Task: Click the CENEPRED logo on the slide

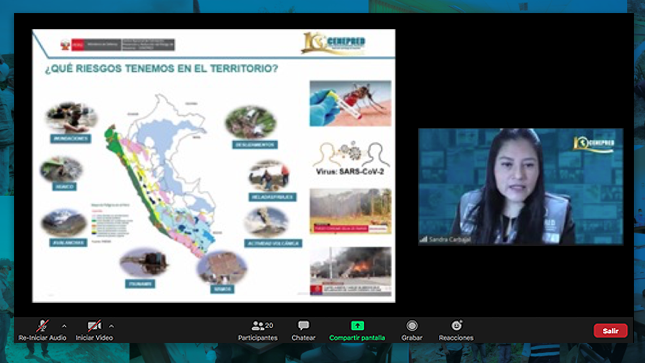Action: pyautogui.click(x=334, y=43)
